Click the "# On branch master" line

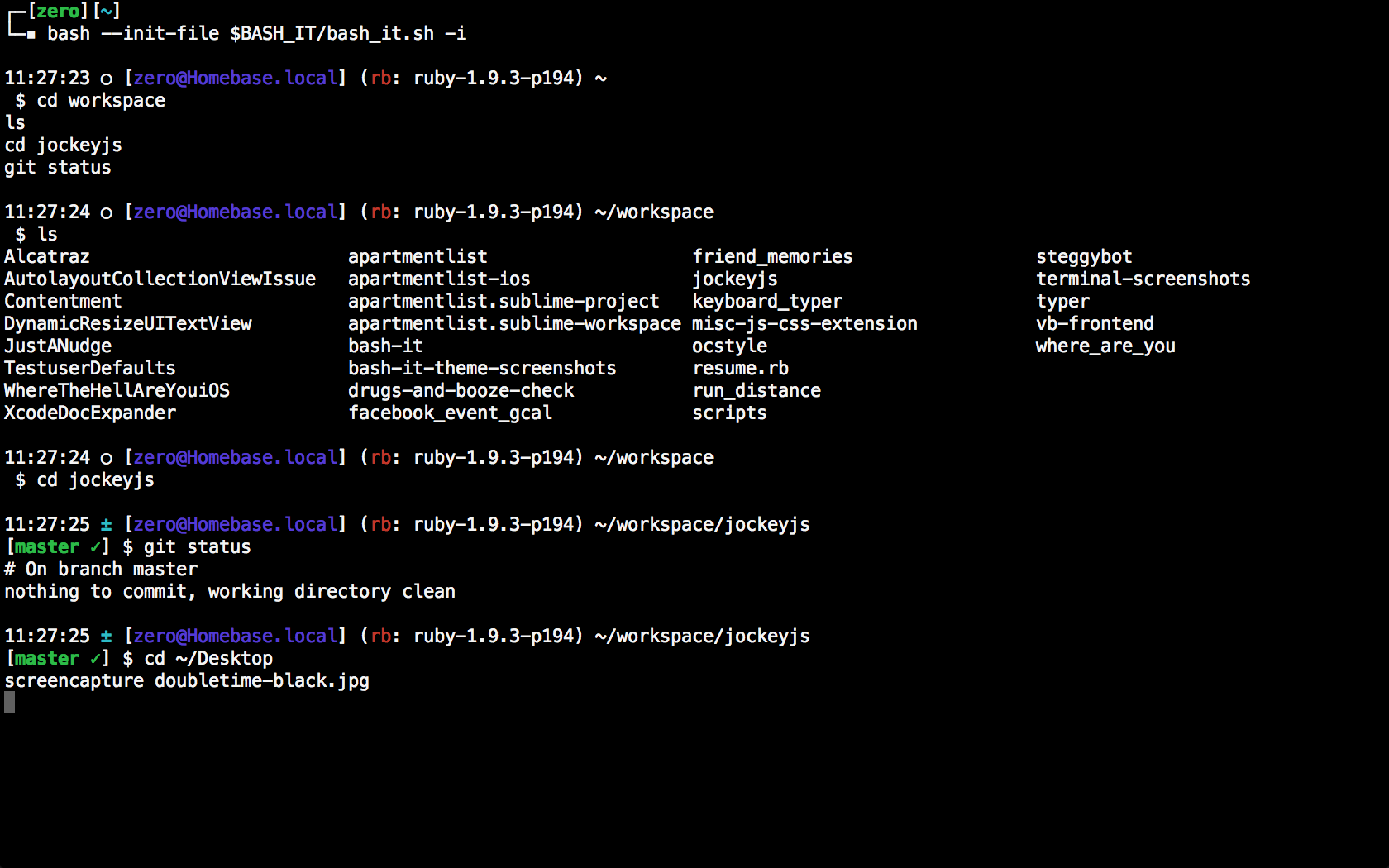pos(101,569)
